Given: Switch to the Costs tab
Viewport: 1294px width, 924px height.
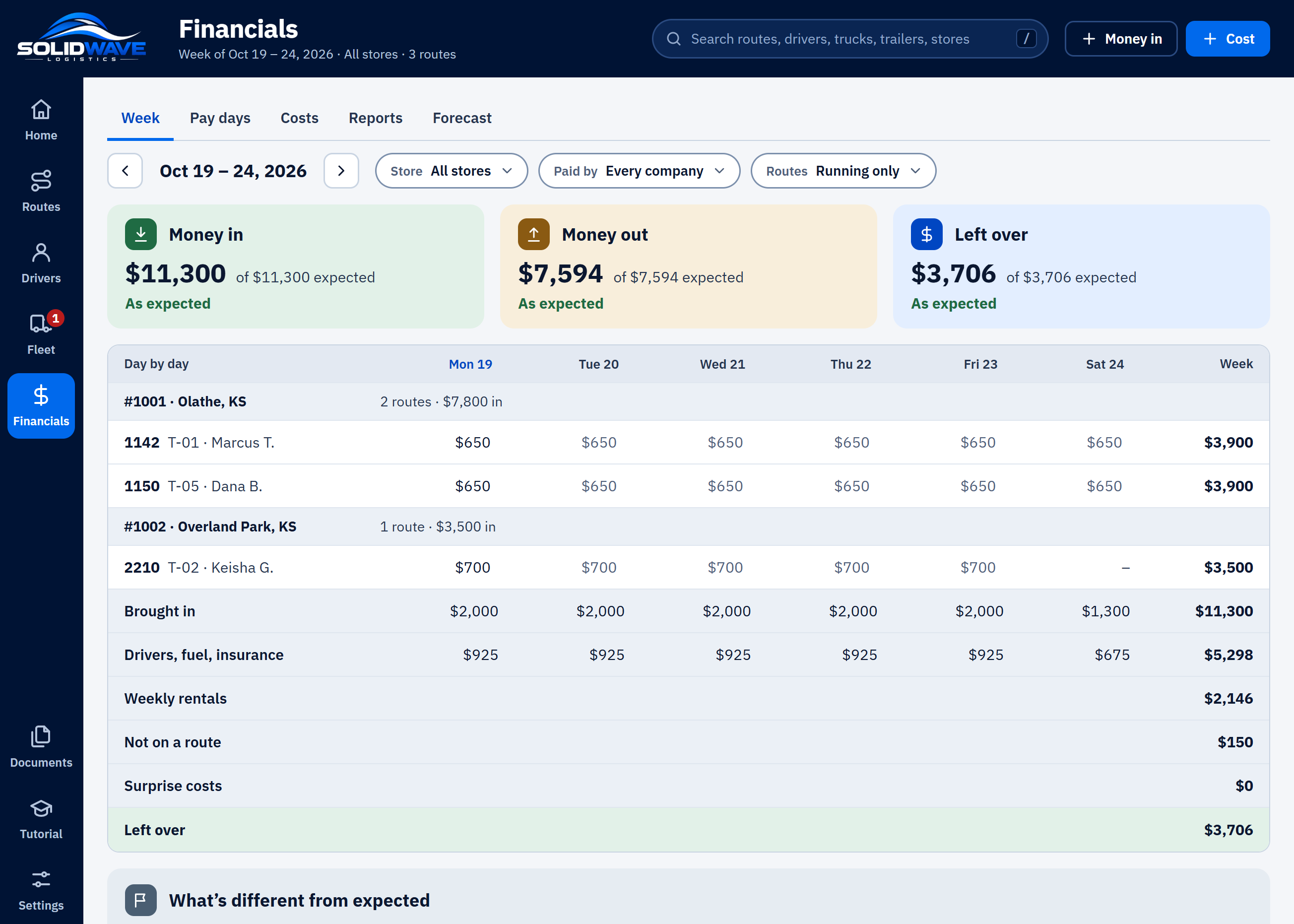Looking at the screenshot, I should click(300, 118).
